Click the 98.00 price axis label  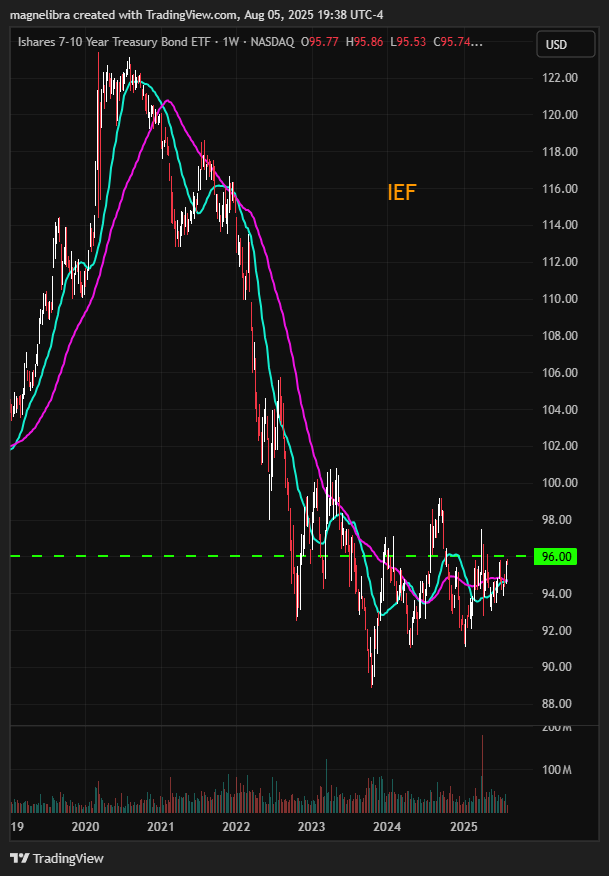(x=557, y=519)
